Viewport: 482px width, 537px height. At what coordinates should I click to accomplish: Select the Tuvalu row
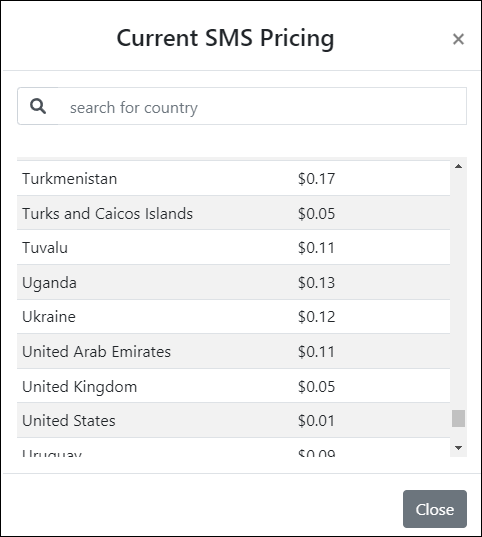pos(233,247)
